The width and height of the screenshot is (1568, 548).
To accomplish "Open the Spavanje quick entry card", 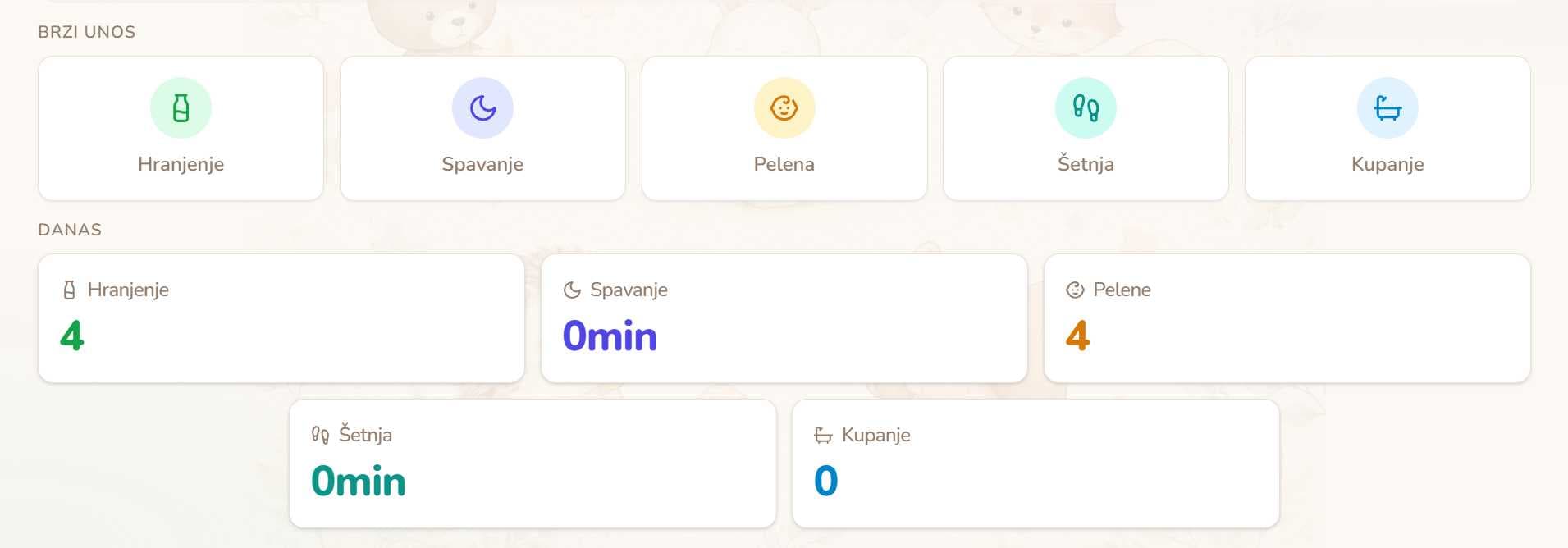I will pos(482,128).
